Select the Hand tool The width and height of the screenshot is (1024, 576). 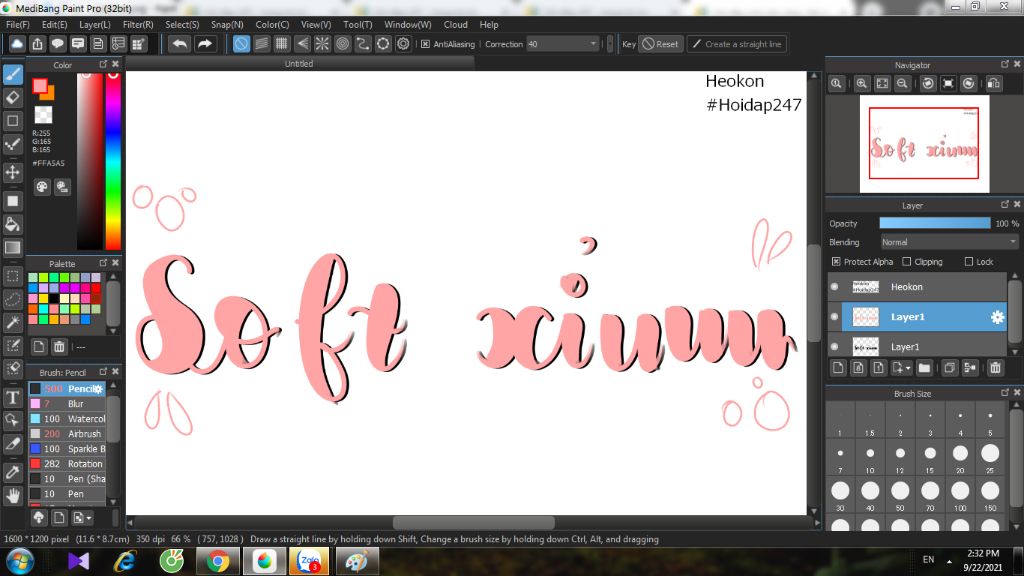12,496
